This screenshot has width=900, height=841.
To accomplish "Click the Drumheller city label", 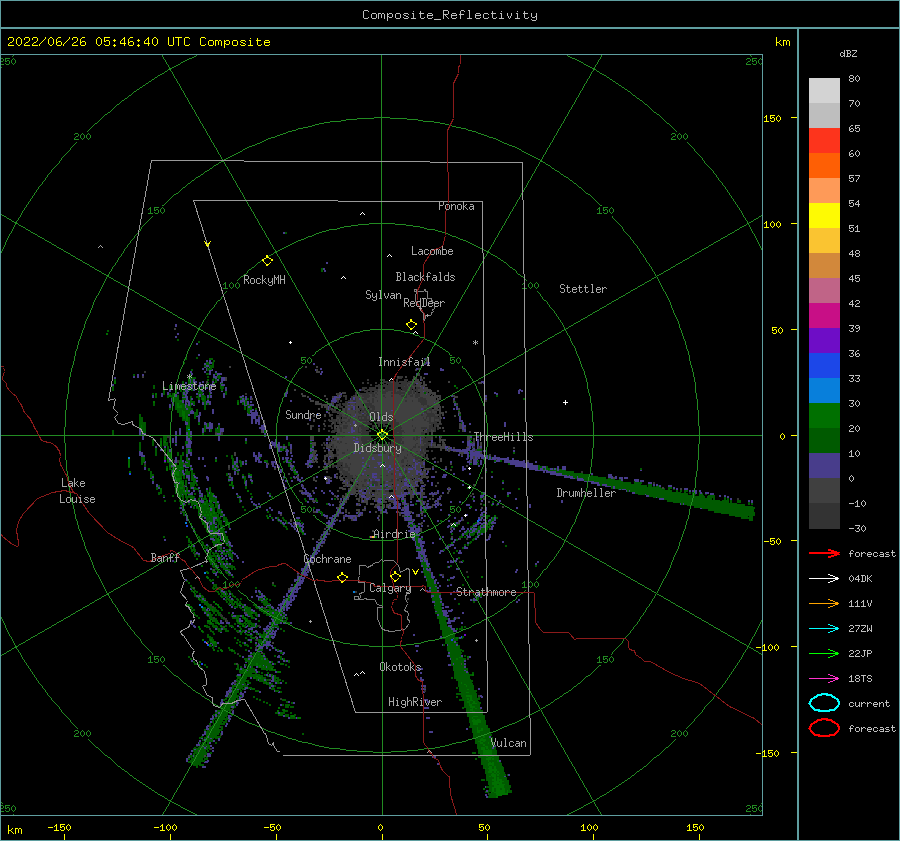I will [x=586, y=493].
